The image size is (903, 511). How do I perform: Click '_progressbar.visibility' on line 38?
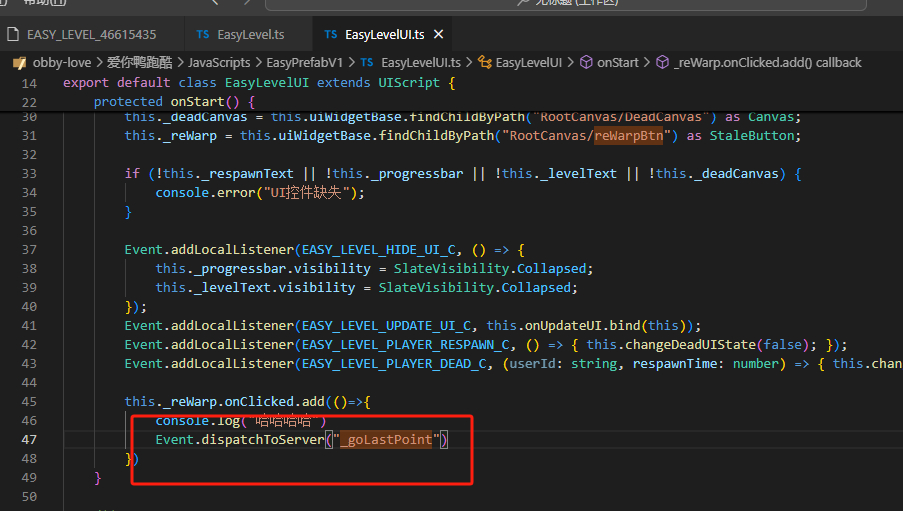pos(282,269)
